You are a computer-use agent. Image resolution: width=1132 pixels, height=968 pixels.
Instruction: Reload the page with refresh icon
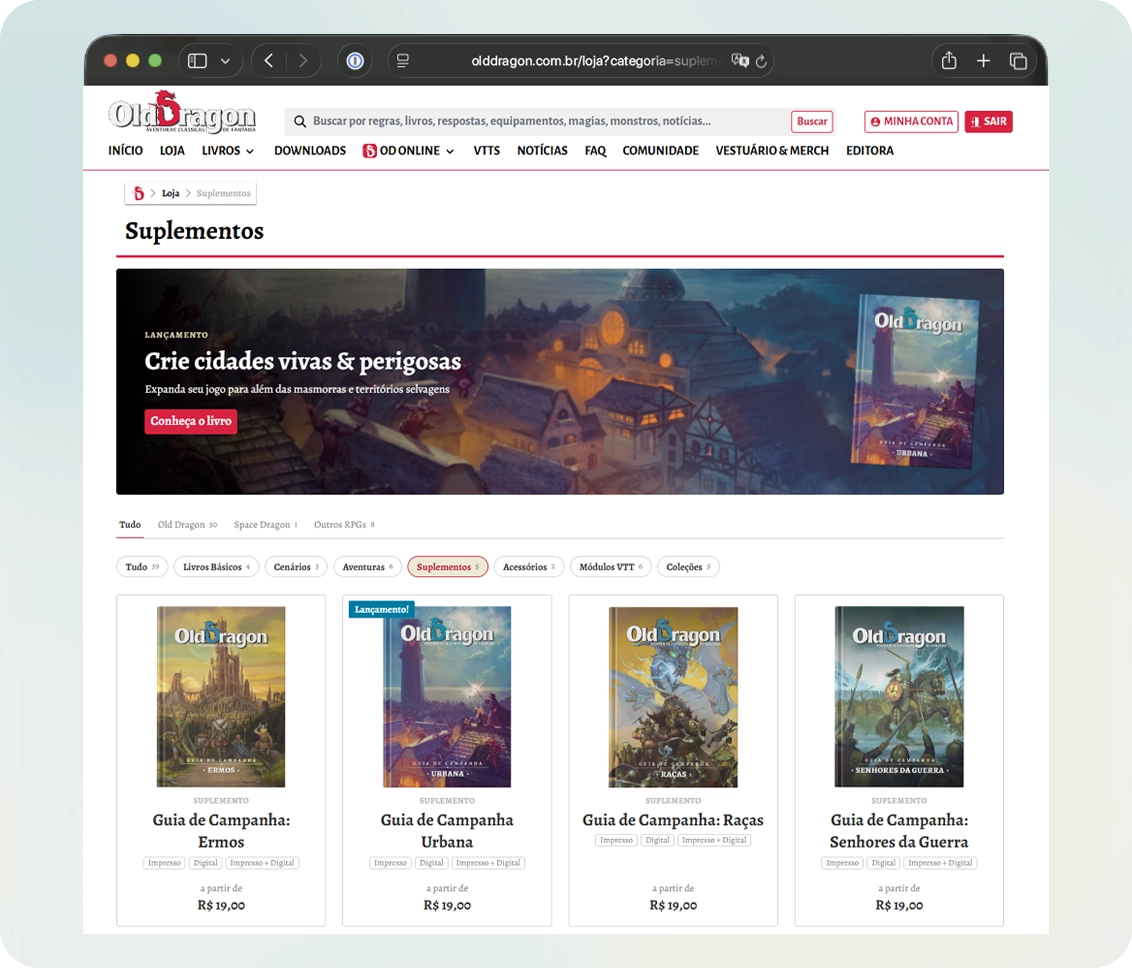[x=761, y=61]
